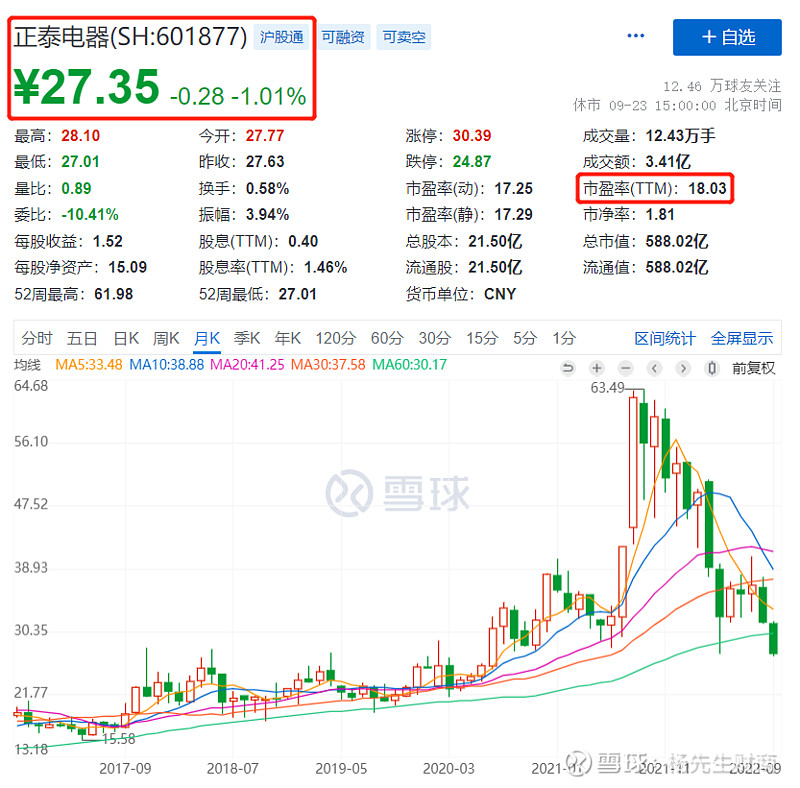Switch to the 年K chart tab
The height and width of the screenshot is (788, 800).
[x=288, y=338]
